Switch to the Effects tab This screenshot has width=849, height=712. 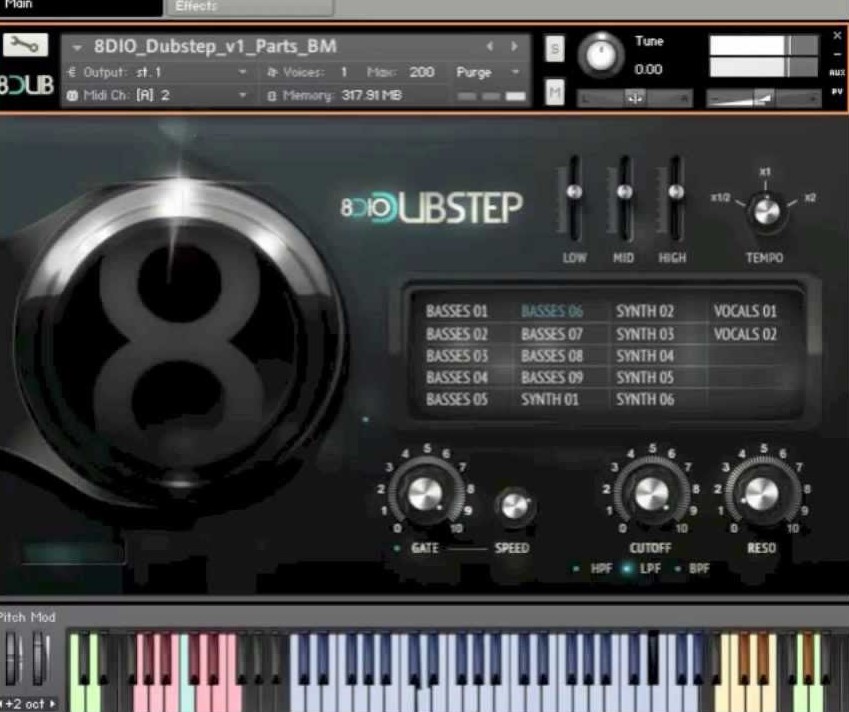(249, 6)
